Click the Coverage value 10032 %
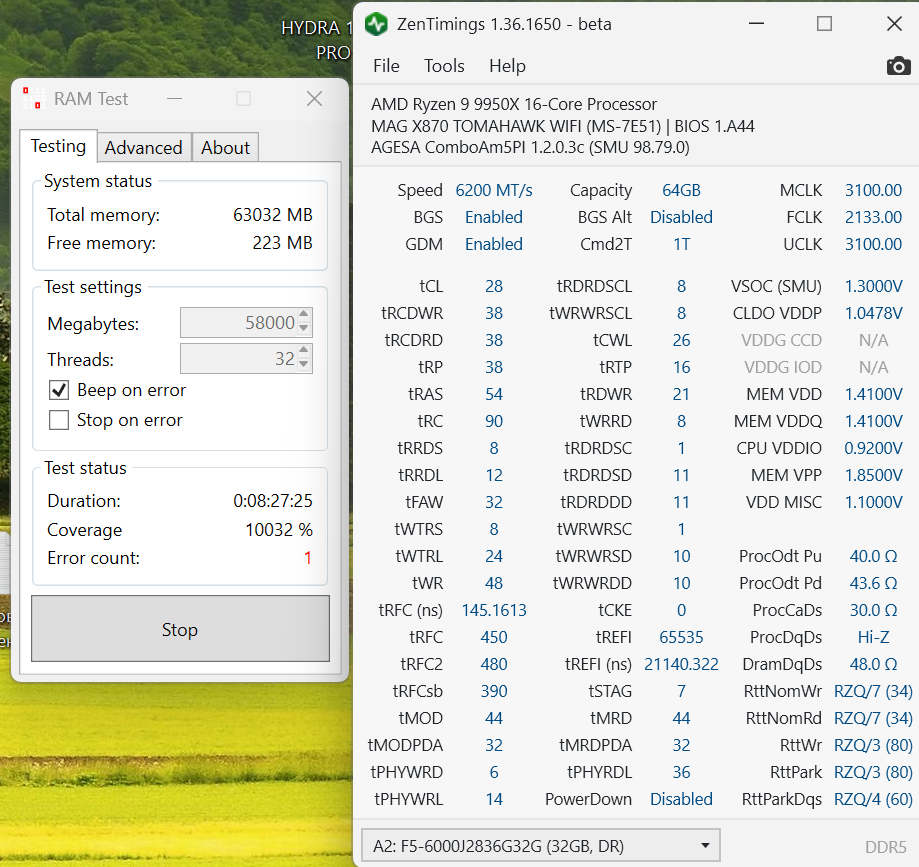This screenshot has height=867, width=919. 279,530
